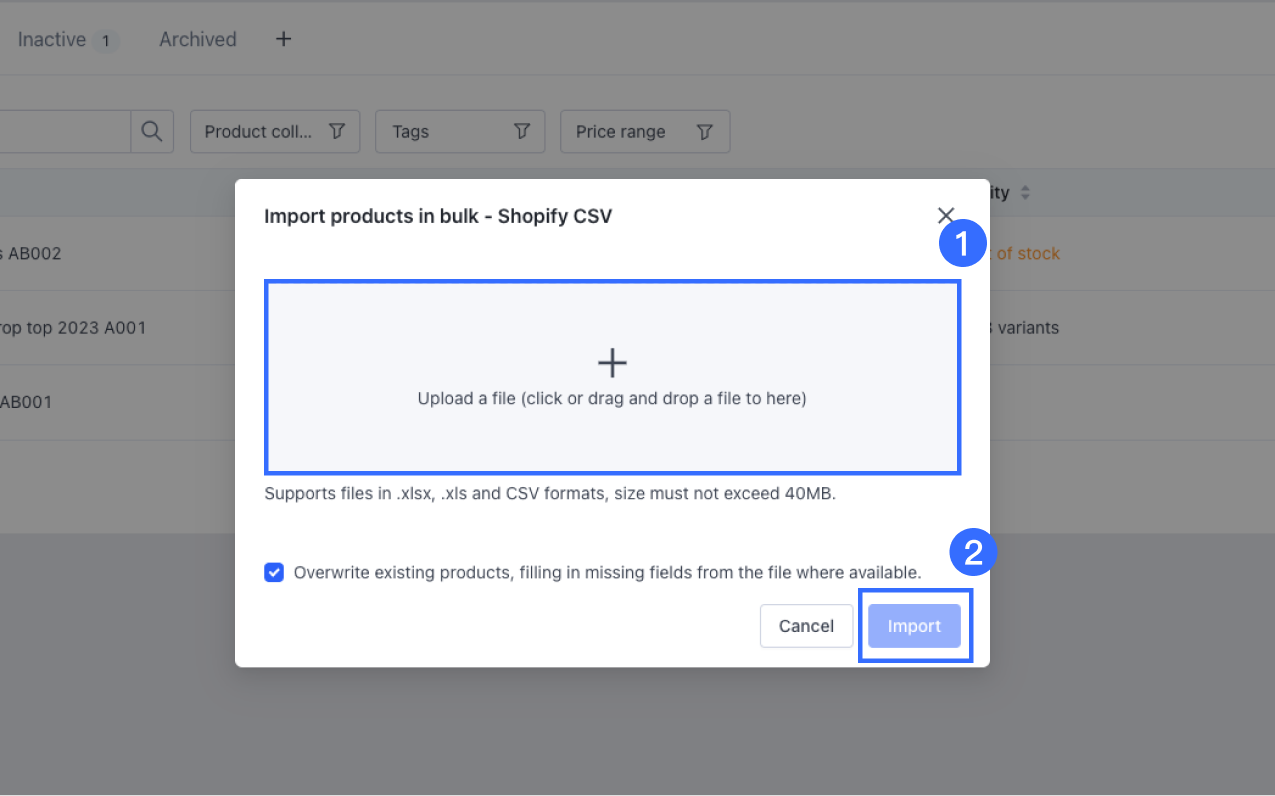1275x796 pixels.
Task: Click the search magnifier icon
Action: pos(152,131)
